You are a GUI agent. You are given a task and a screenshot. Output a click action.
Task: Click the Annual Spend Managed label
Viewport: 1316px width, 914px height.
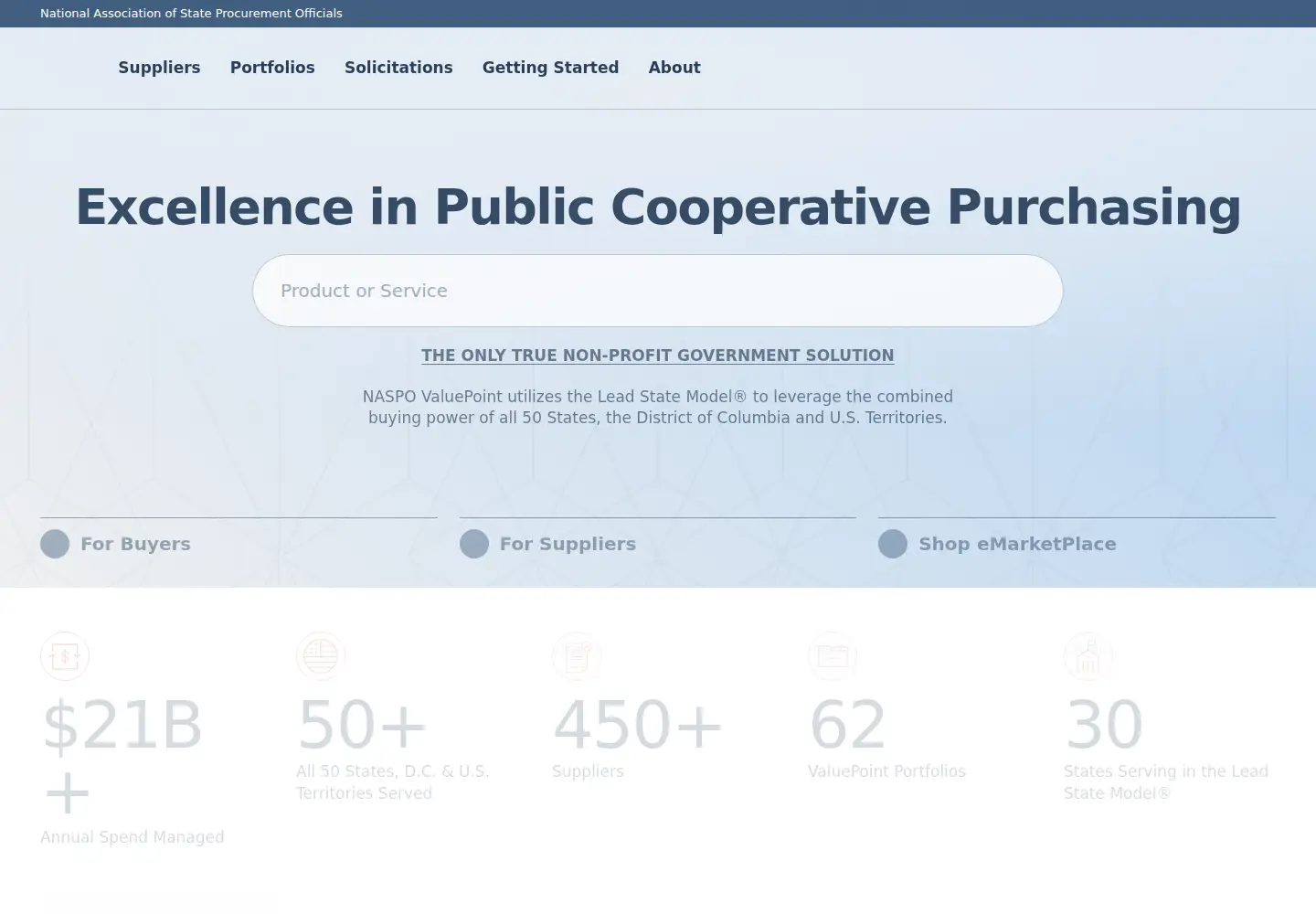point(133,837)
